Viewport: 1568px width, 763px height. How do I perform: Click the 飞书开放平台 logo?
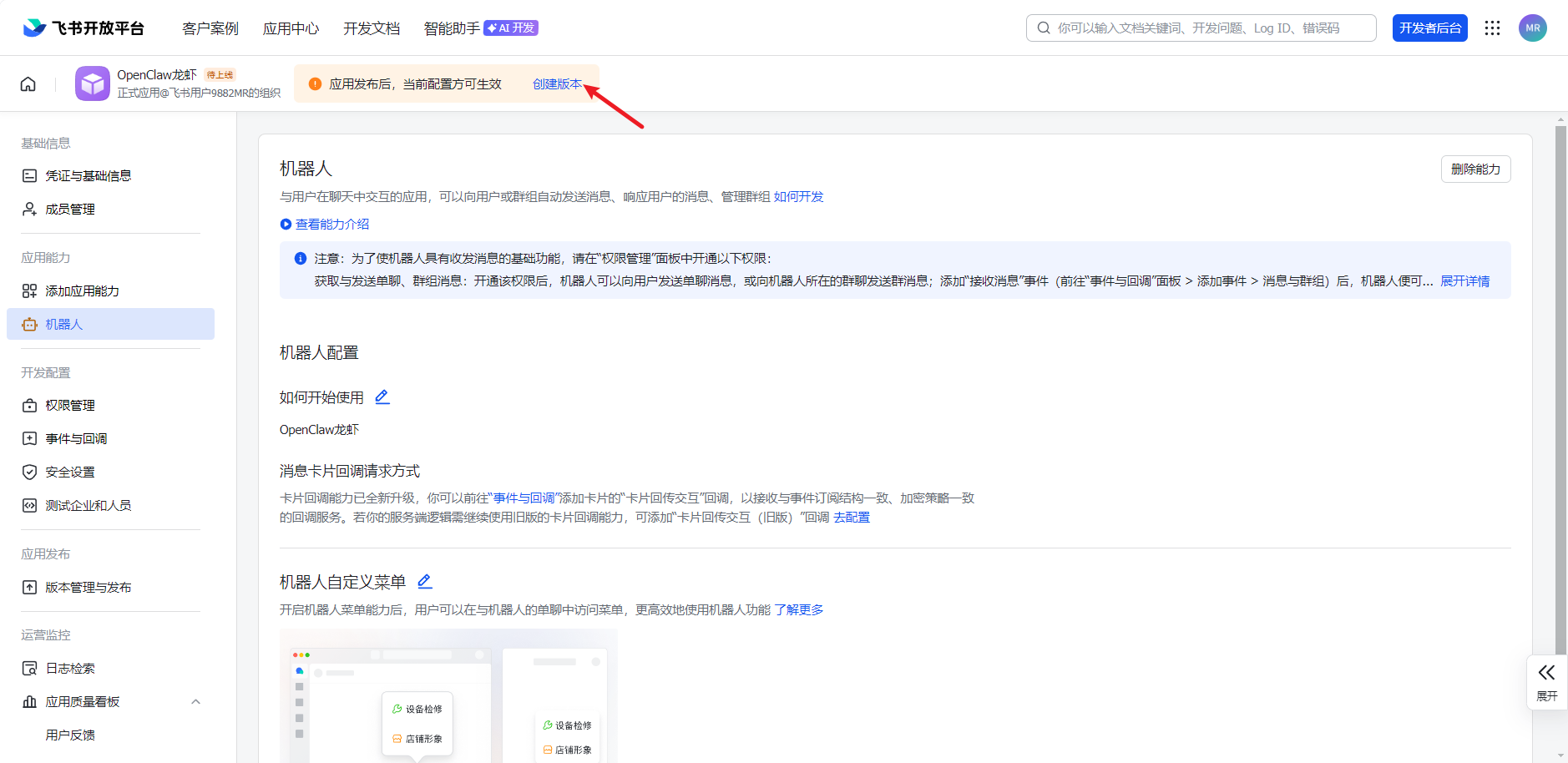click(x=83, y=28)
